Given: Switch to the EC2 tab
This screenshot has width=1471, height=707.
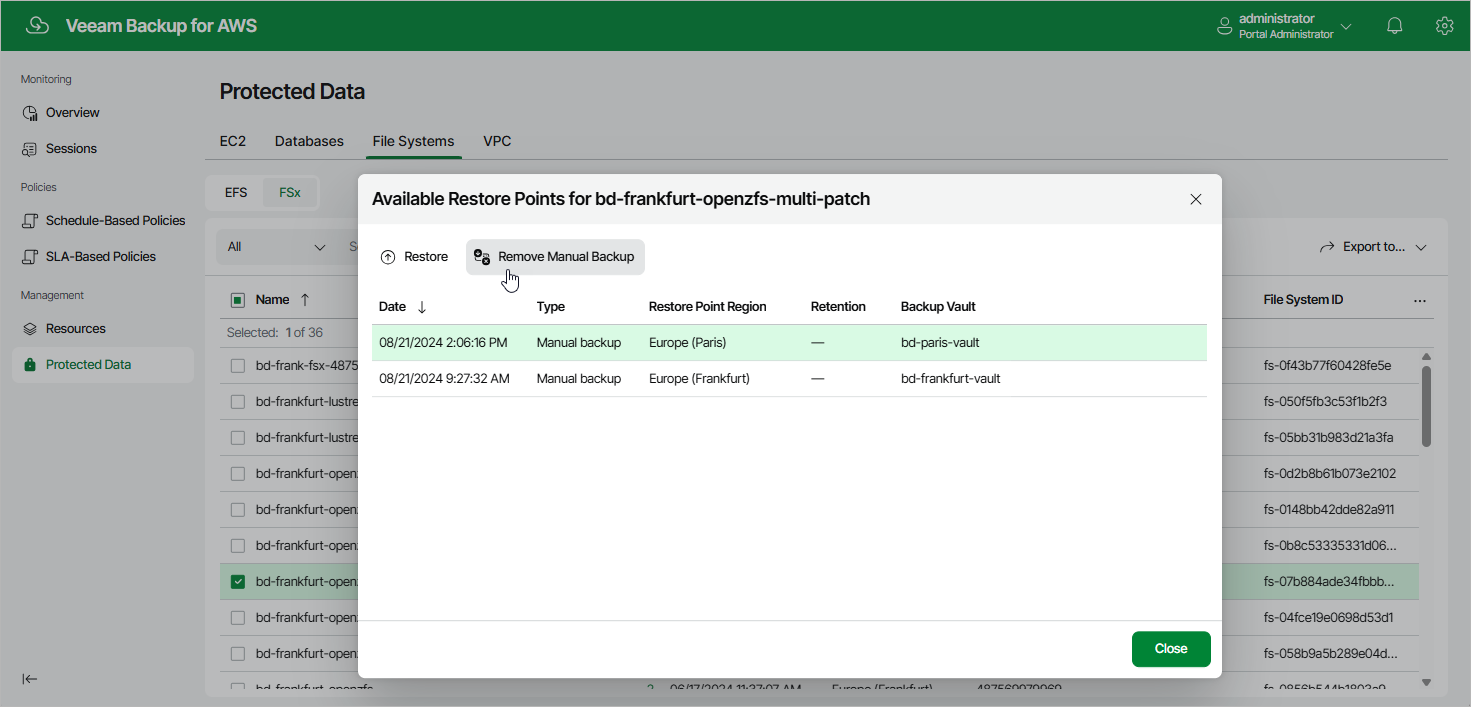Looking at the screenshot, I should [x=233, y=141].
